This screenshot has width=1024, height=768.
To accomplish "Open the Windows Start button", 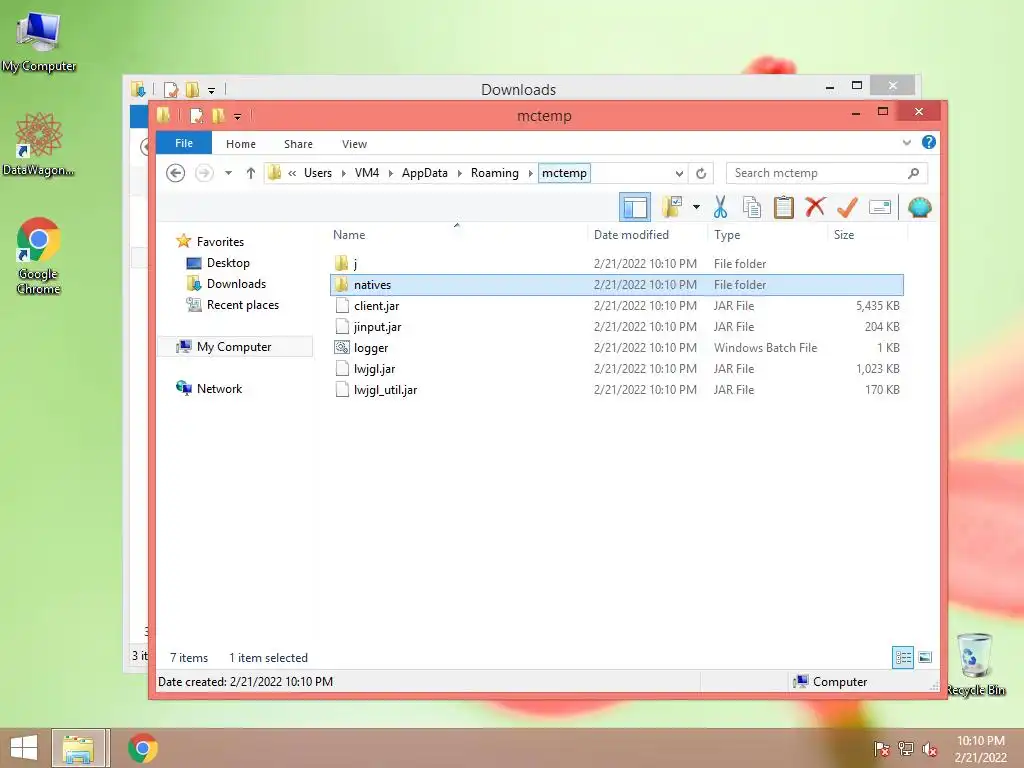I will (x=24, y=748).
